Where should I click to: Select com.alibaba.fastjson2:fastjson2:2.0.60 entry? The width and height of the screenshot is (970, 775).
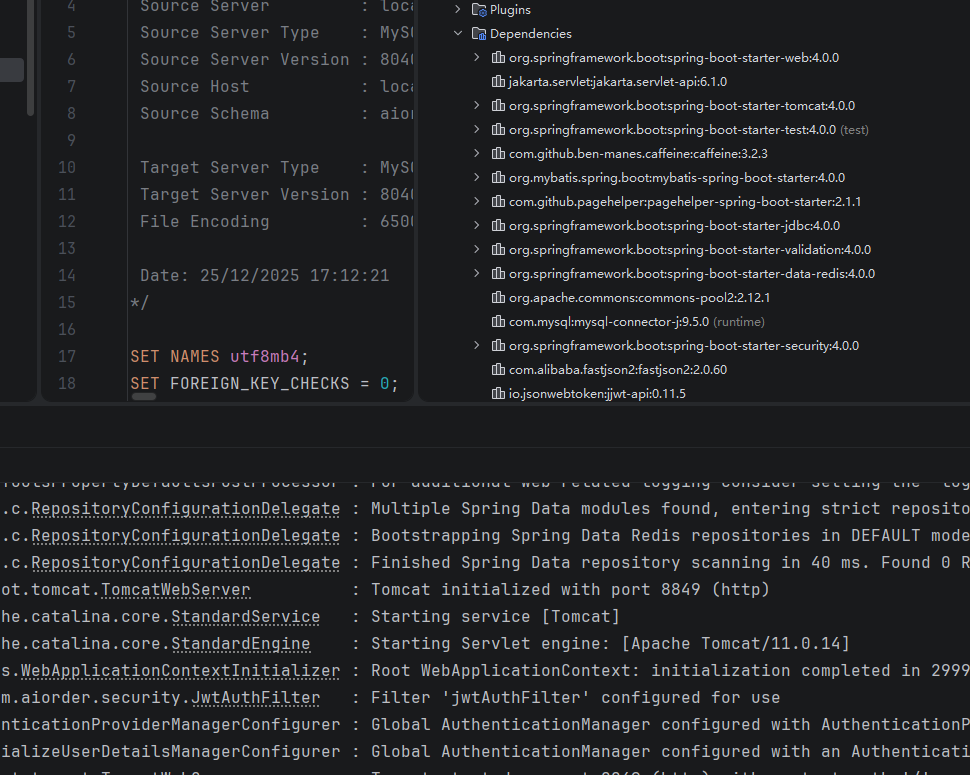click(617, 370)
